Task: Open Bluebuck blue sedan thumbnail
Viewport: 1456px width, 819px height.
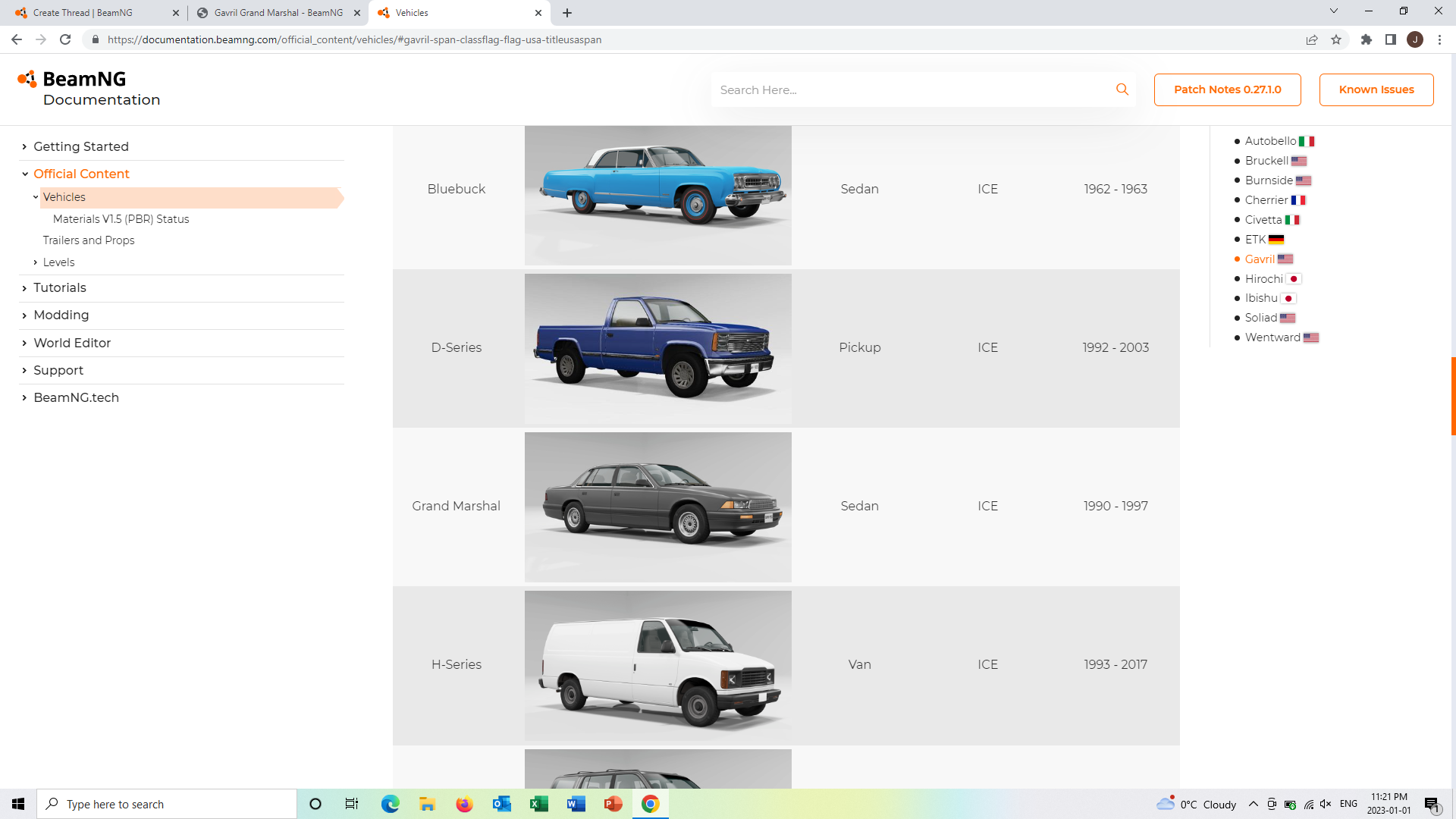Action: click(657, 195)
